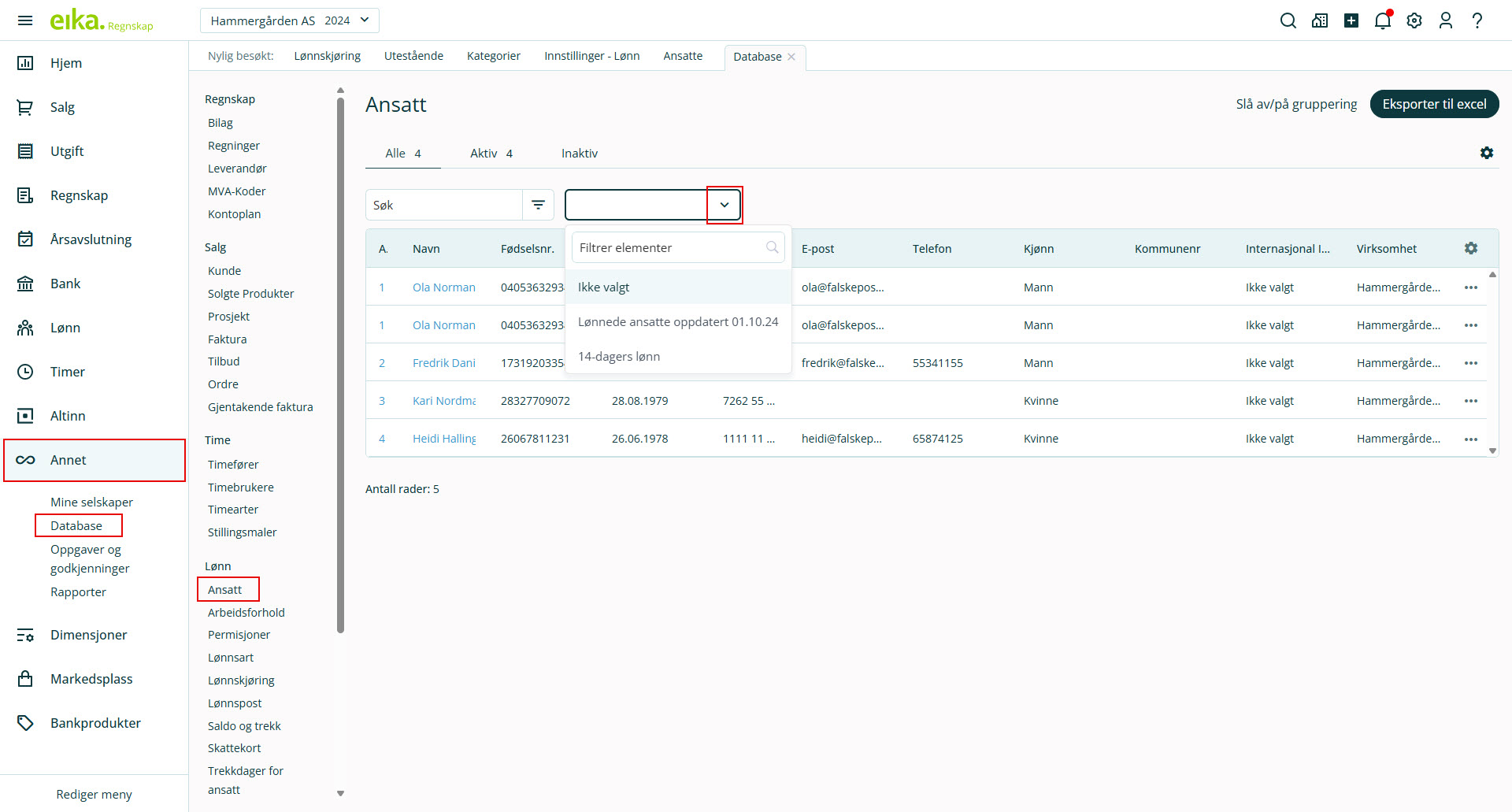Open Lønn in the main sidebar
The width and height of the screenshot is (1512, 812).
click(x=65, y=328)
